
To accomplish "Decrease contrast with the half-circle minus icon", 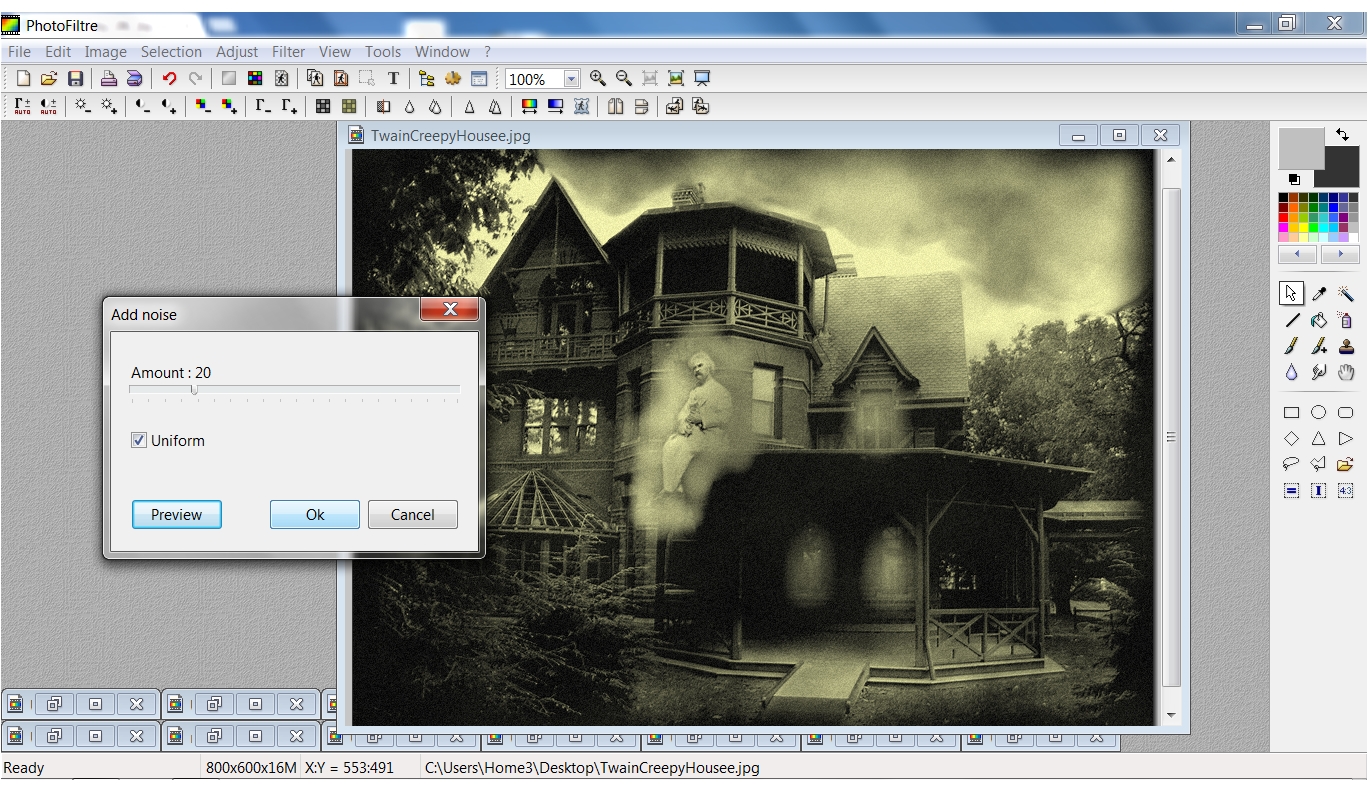I will (x=143, y=106).
